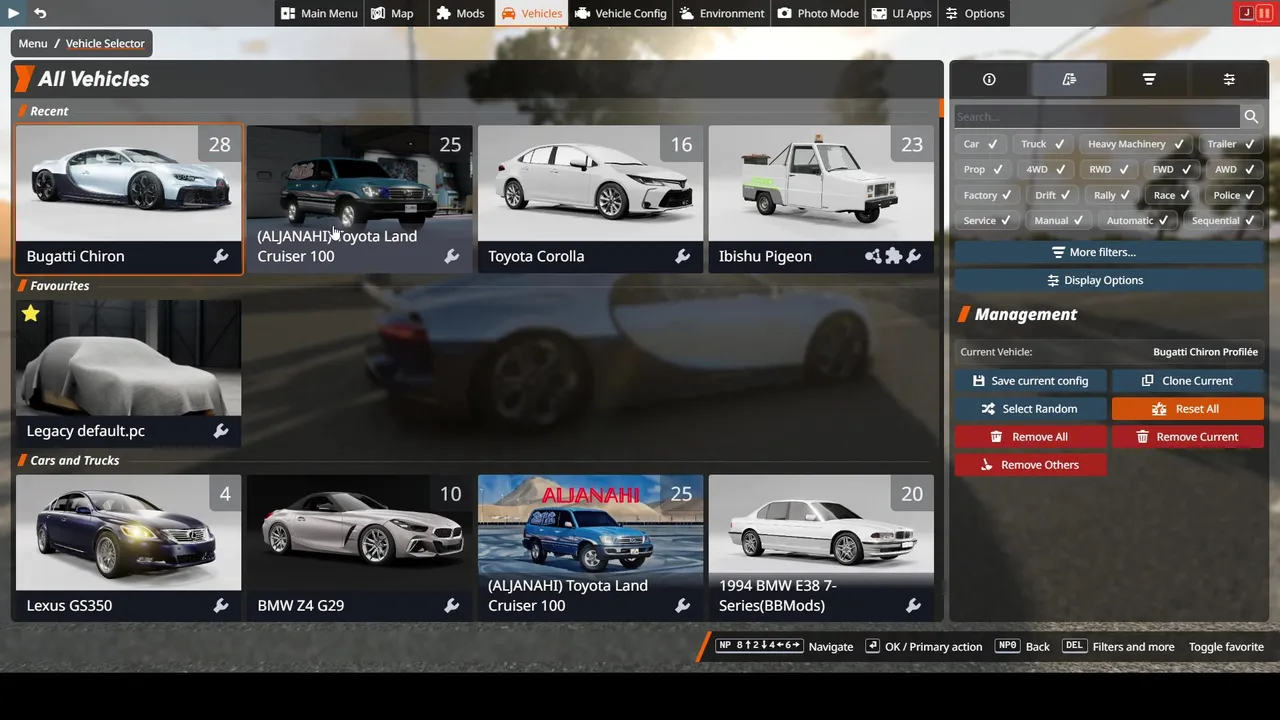Viewport: 1280px width, 720px height.
Task: Expand More filters...
Action: 1108,253
